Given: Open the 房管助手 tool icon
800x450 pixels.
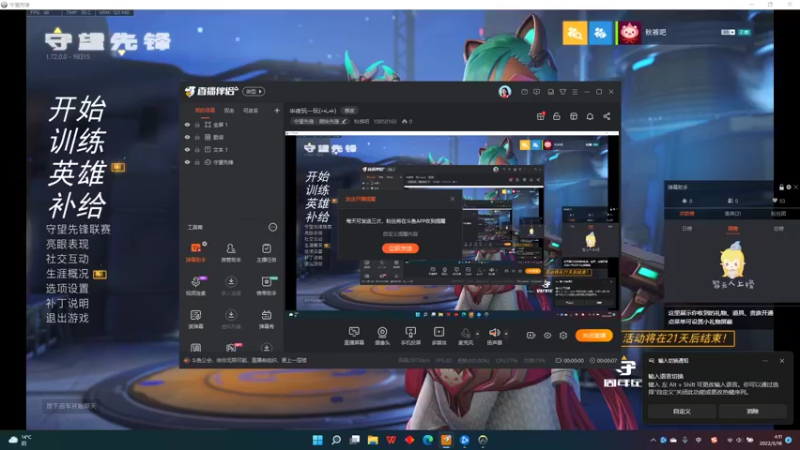Looking at the screenshot, I should click(x=231, y=252).
